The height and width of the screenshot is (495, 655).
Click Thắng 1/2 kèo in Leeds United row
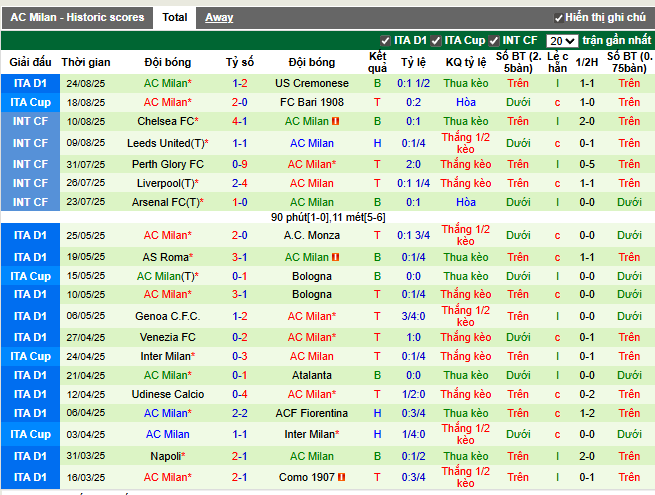pos(465,143)
